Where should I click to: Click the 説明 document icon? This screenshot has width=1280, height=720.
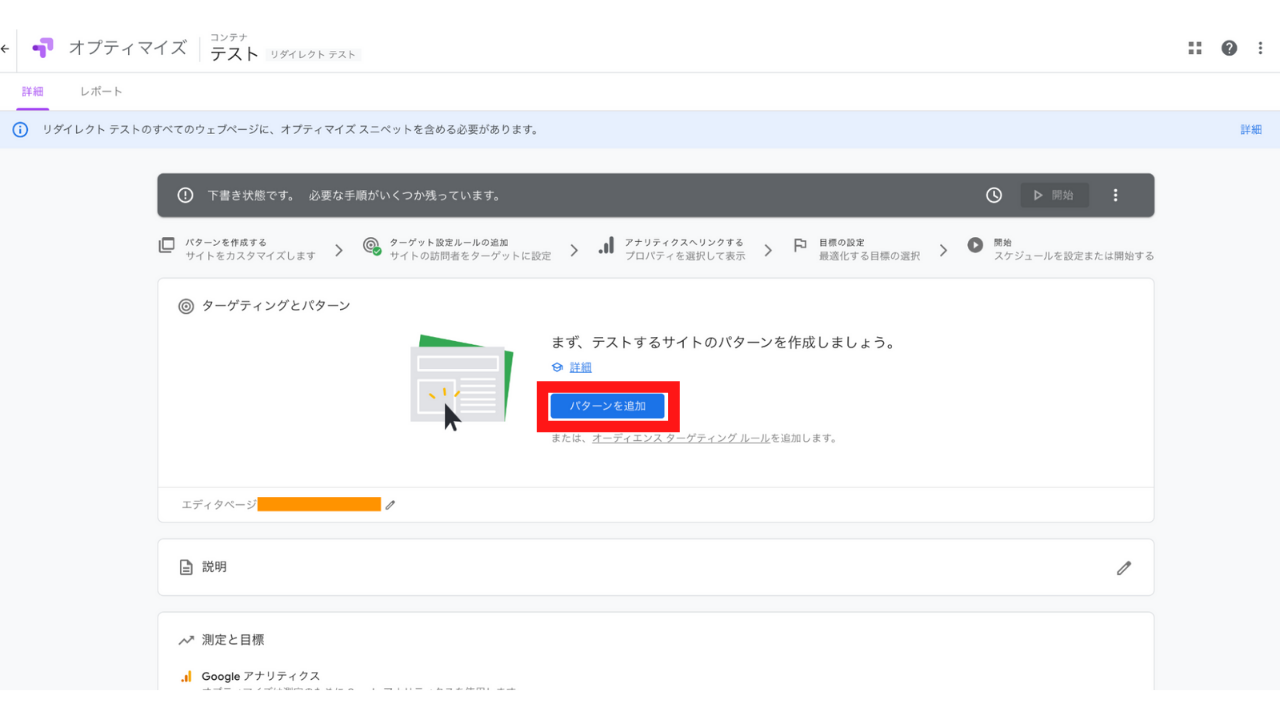[186, 567]
